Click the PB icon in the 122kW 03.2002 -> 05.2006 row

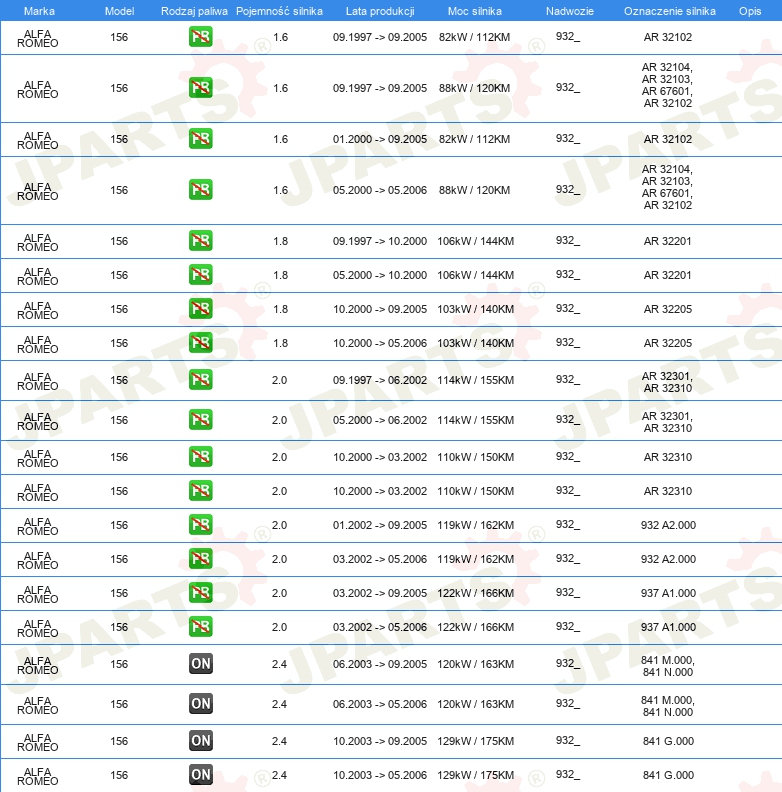(x=201, y=627)
